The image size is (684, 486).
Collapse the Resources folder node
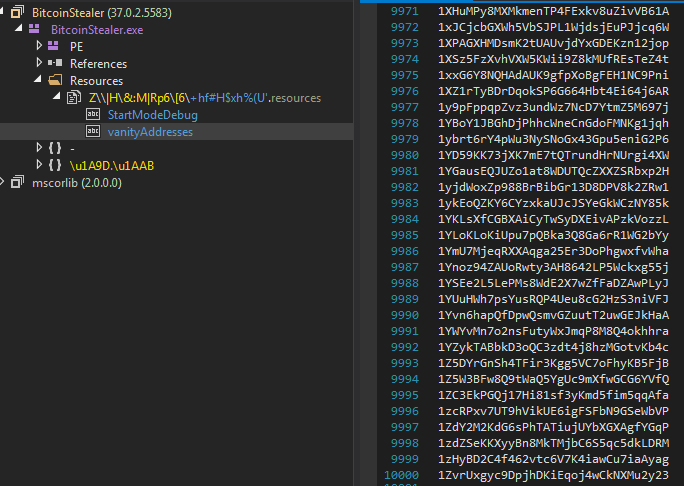pos(38,79)
